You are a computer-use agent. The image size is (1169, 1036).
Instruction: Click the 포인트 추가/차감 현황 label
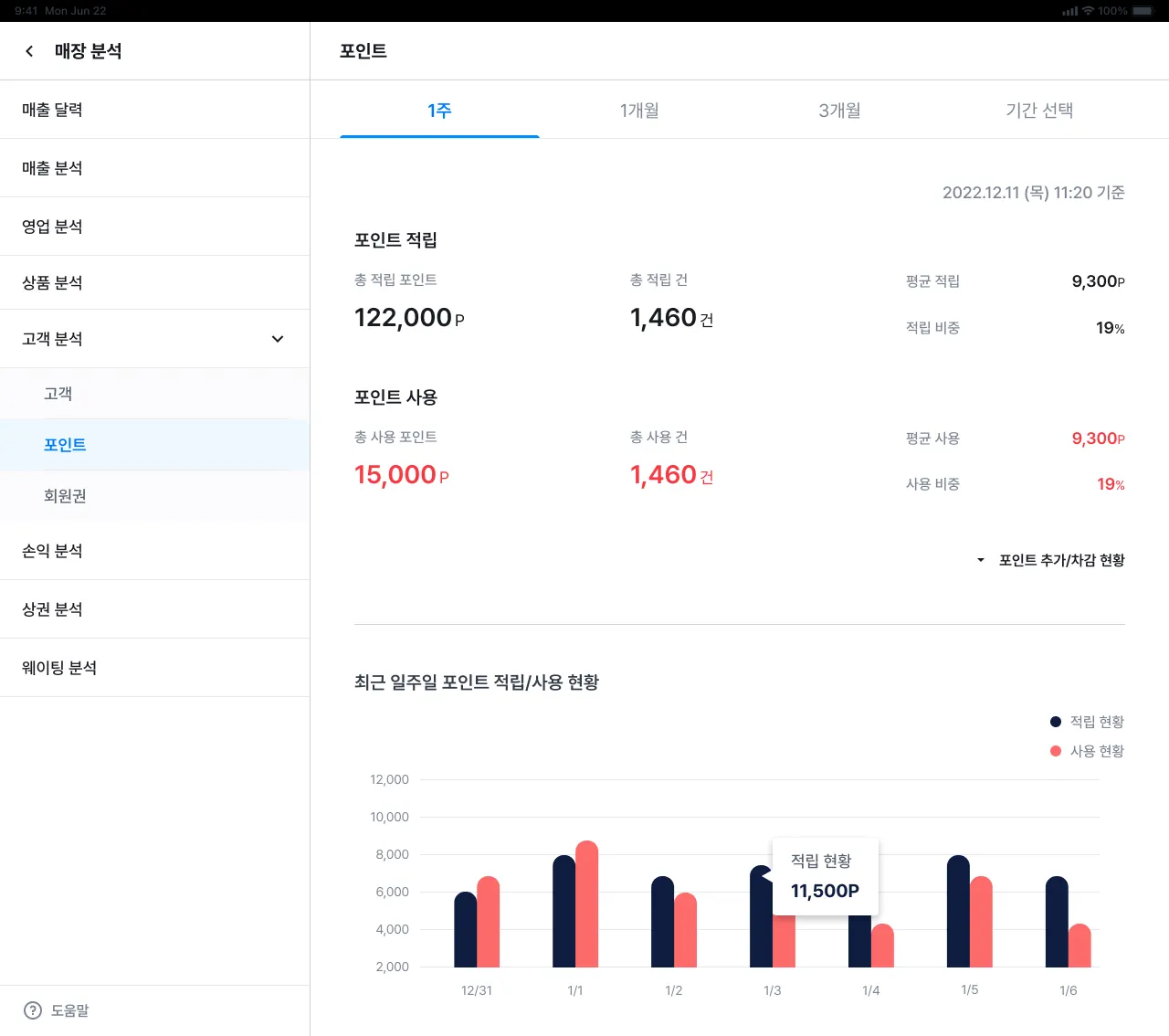tap(1061, 560)
